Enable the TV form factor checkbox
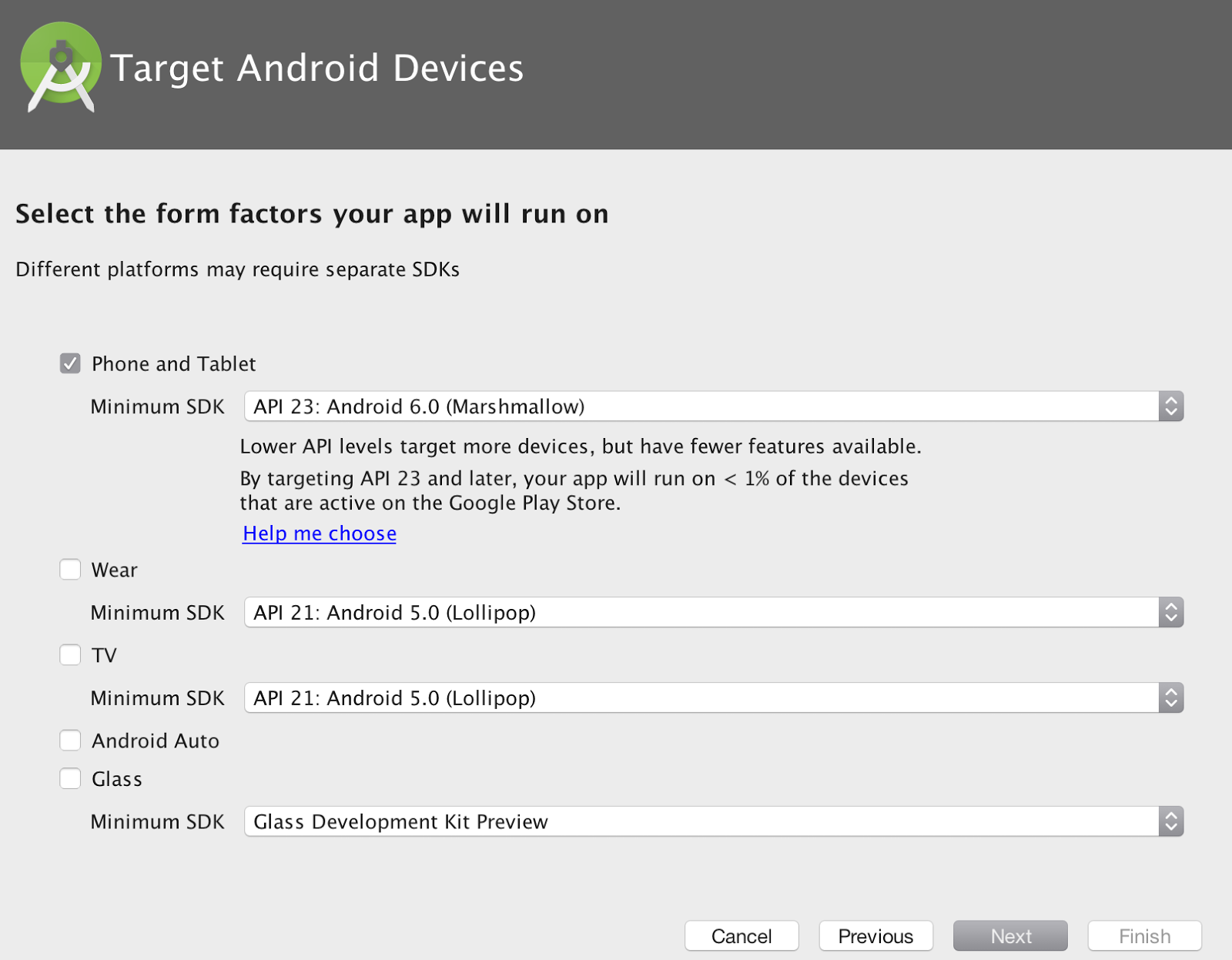Viewport: 1232px width, 960px height. (70, 655)
